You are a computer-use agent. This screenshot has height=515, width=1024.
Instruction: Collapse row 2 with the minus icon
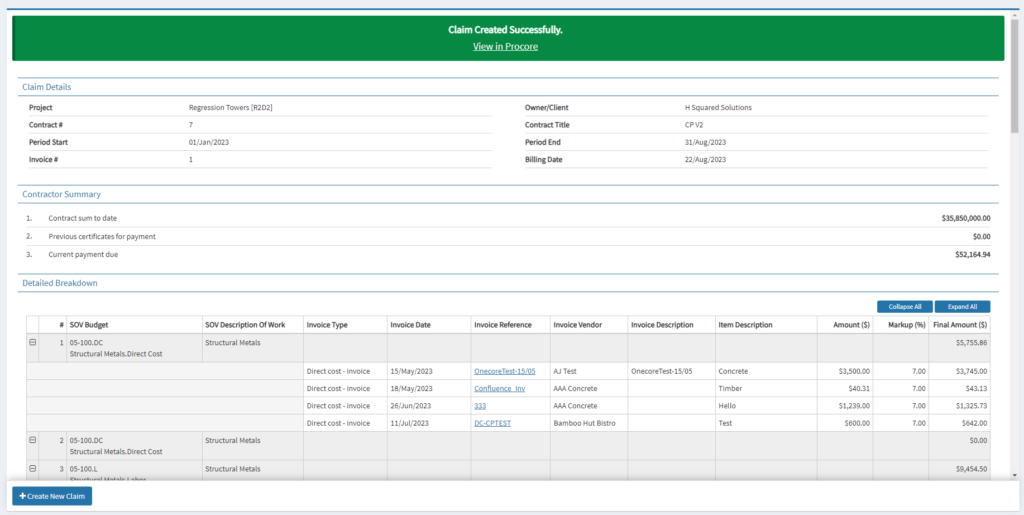click(32, 440)
